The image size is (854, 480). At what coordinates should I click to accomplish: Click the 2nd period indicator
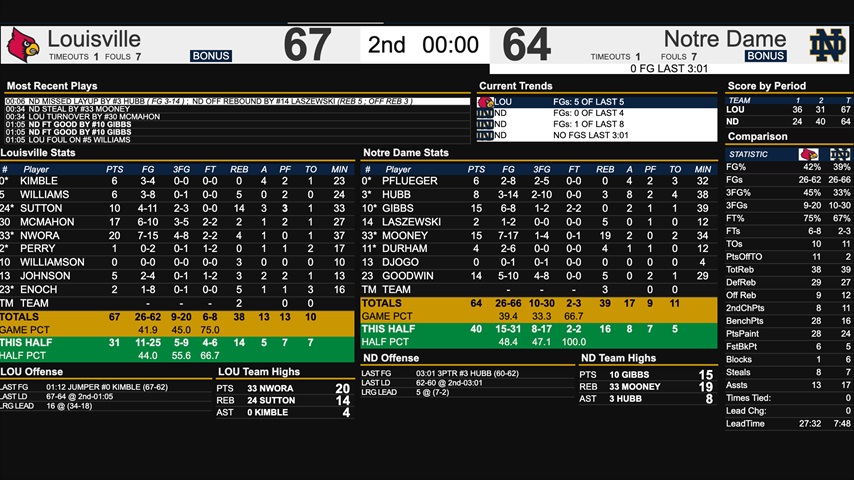pyautogui.click(x=387, y=45)
